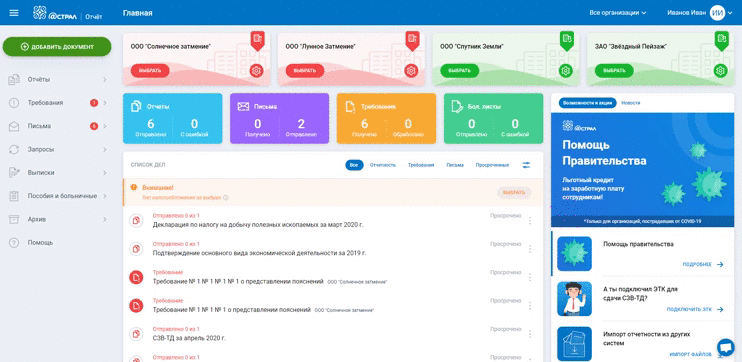742x362 pixels.
Task: Open the "Помощь Правительства" banner
Action: [x=643, y=170]
